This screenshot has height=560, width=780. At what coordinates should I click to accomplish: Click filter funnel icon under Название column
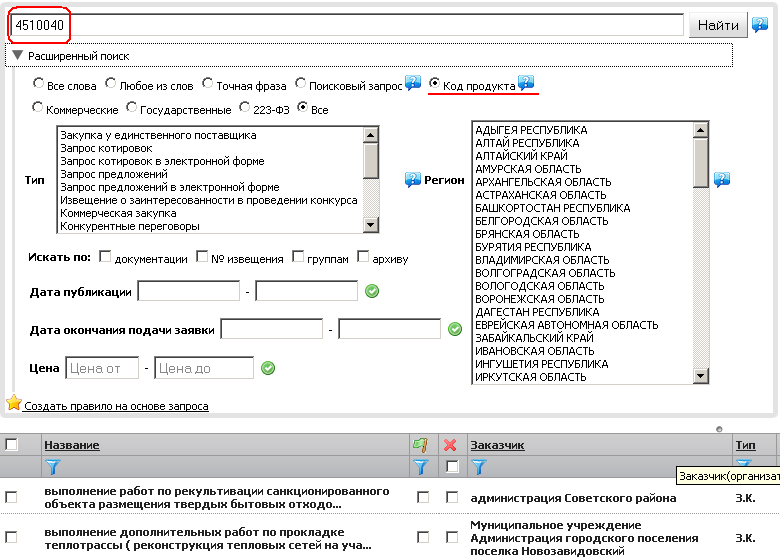click(x=53, y=466)
